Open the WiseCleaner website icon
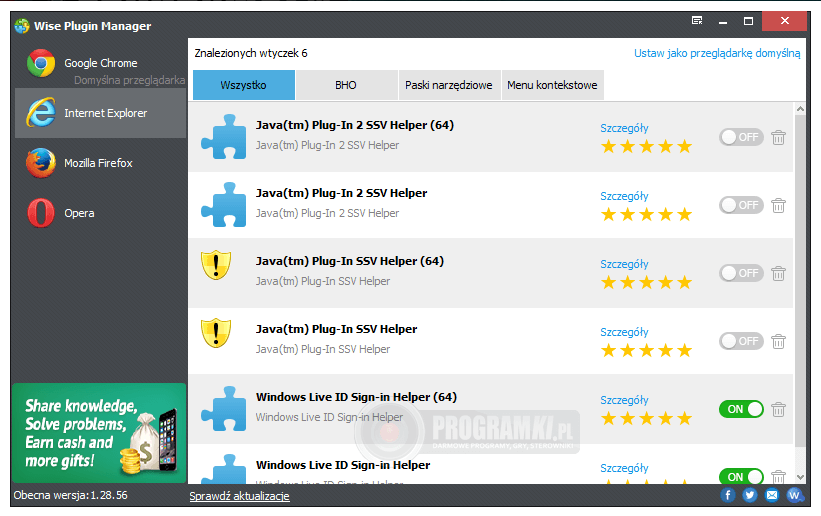Screen dimensions: 821x516 coord(794,495)
